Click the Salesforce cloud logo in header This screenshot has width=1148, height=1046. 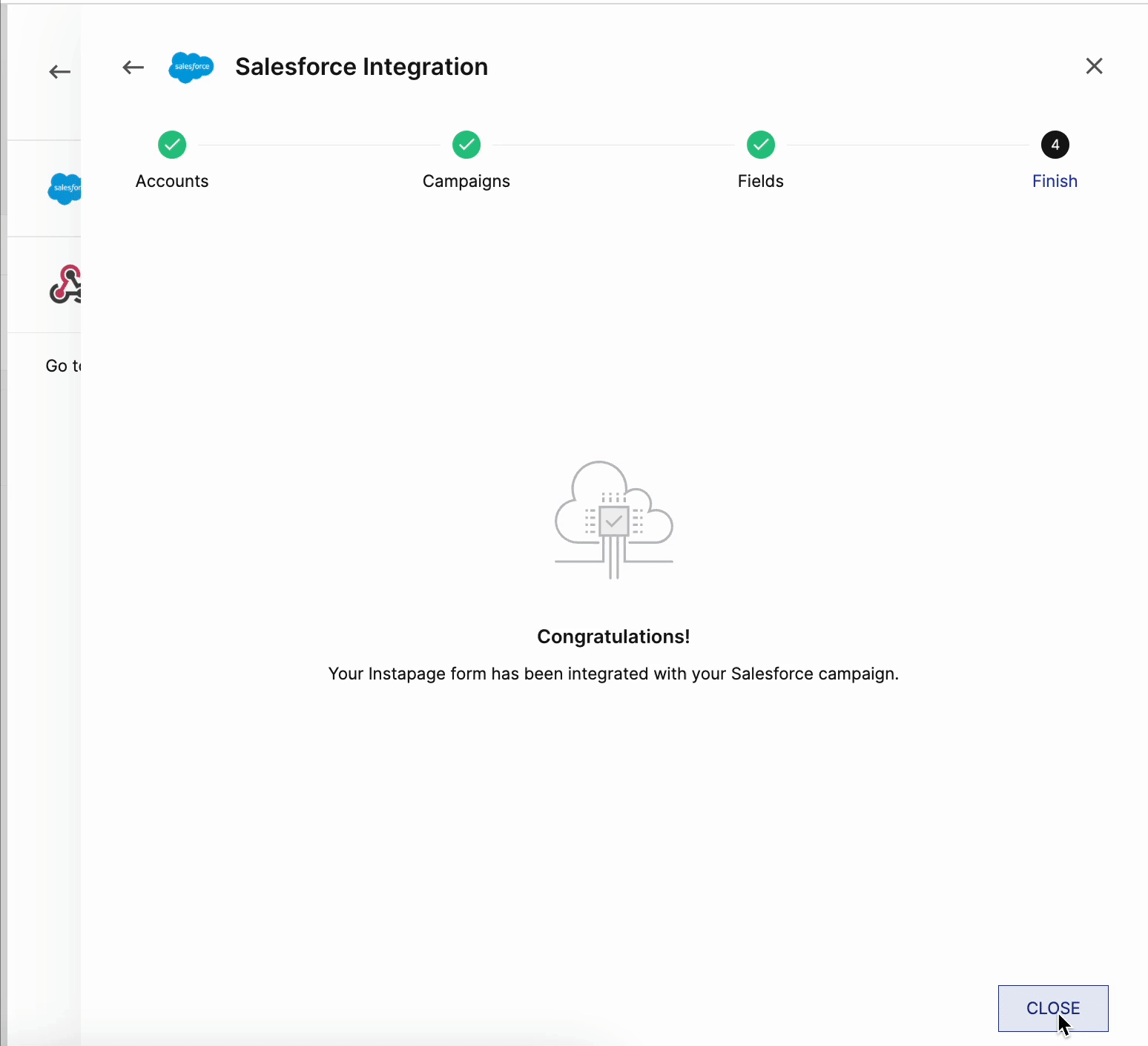[191, 68]
